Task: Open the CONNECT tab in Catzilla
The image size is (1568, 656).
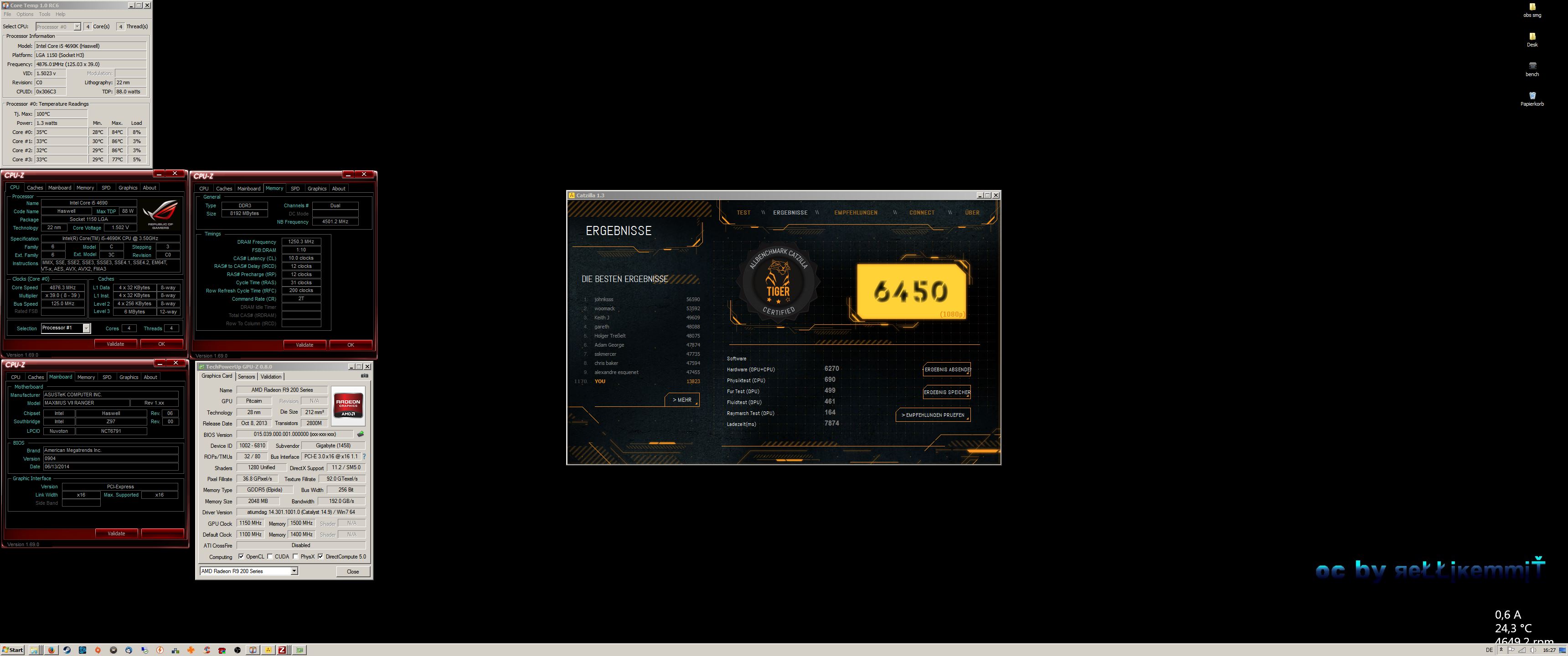Action: click(922, 212)
